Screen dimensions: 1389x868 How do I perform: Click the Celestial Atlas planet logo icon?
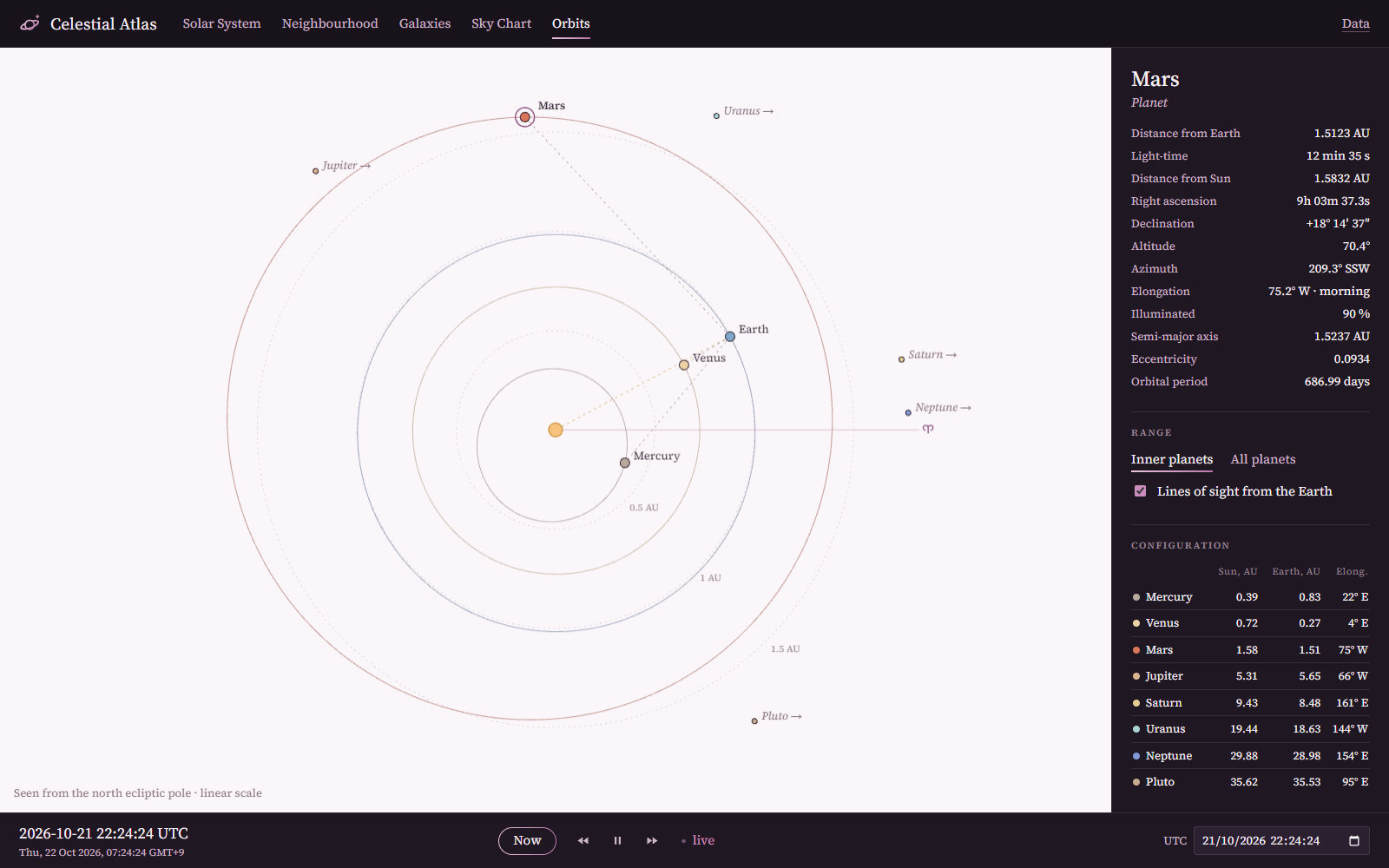click(30, 23)
